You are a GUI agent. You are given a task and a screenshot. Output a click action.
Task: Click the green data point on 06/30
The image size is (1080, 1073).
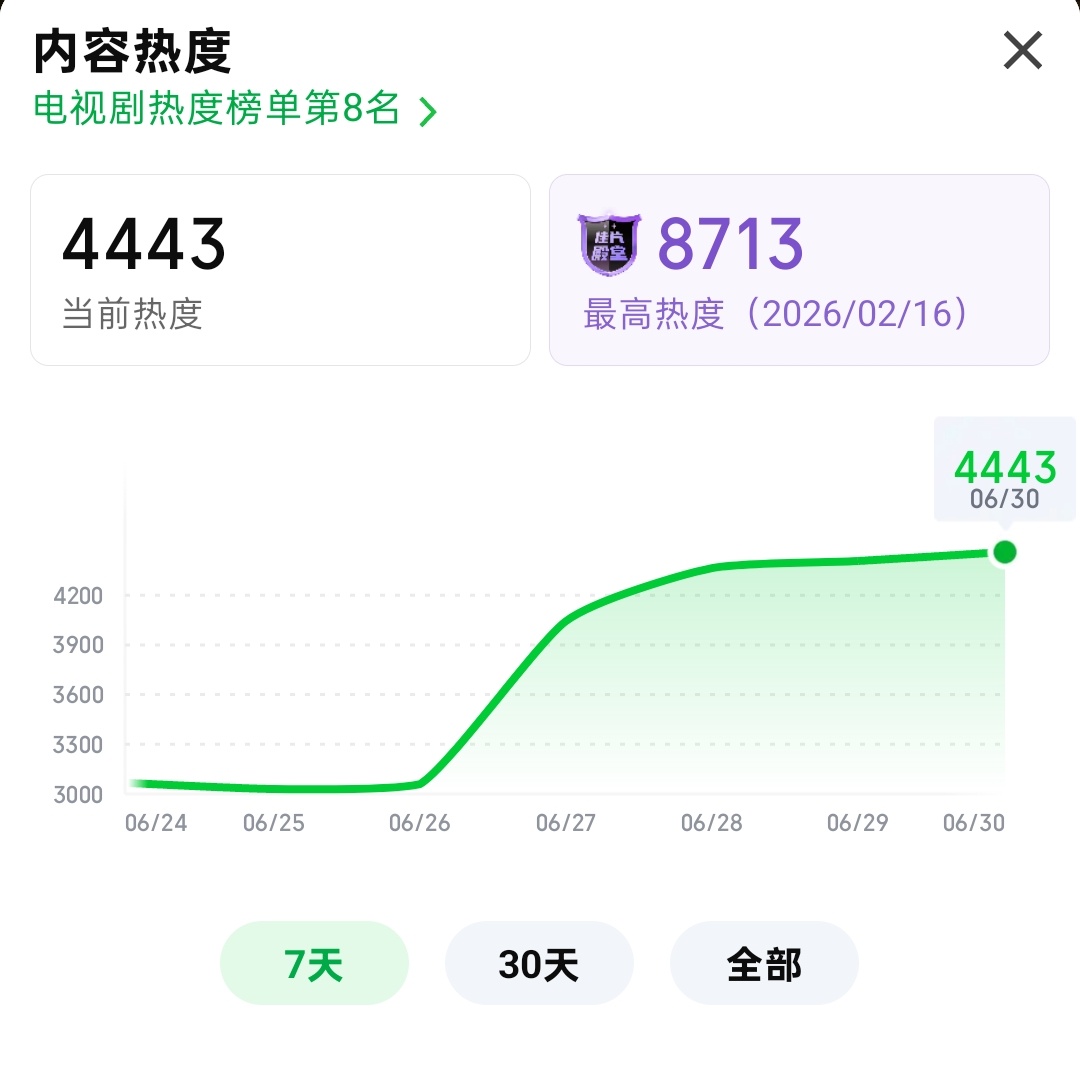(1004, 552)
